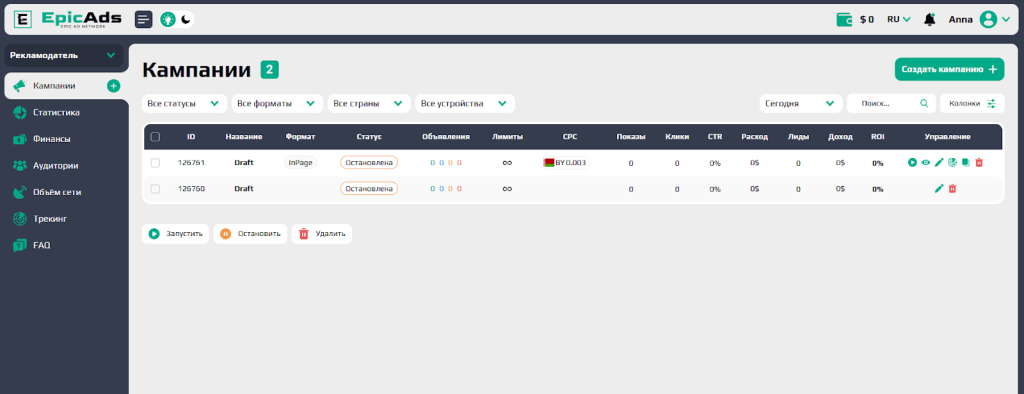This screenshot has height=394, width=1024.
Task: Expand the Все форматы dropdown
Action: tap(278, 103)
